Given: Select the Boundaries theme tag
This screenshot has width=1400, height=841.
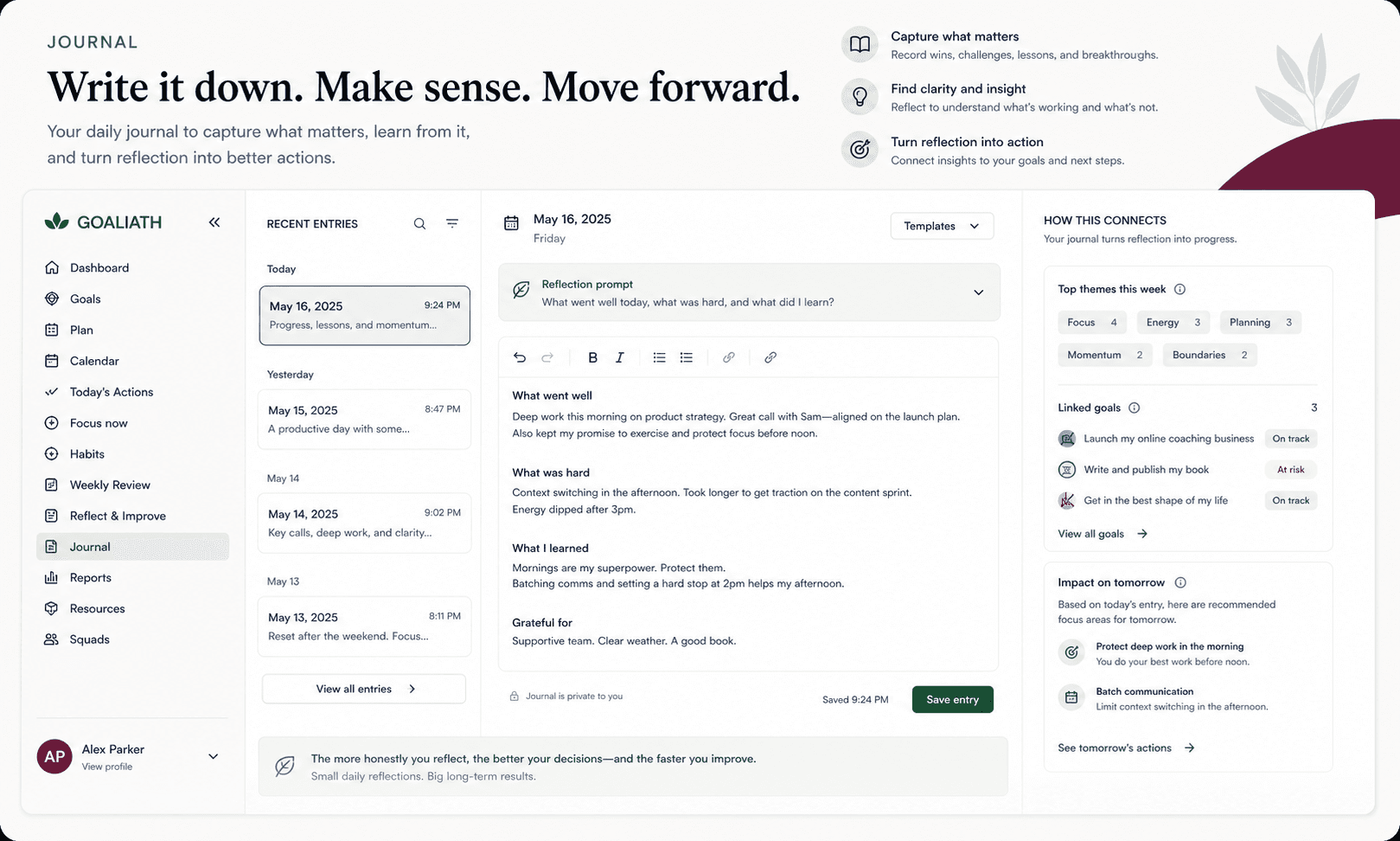Looking at the screenshot, I should click(x=1210, y=355).
